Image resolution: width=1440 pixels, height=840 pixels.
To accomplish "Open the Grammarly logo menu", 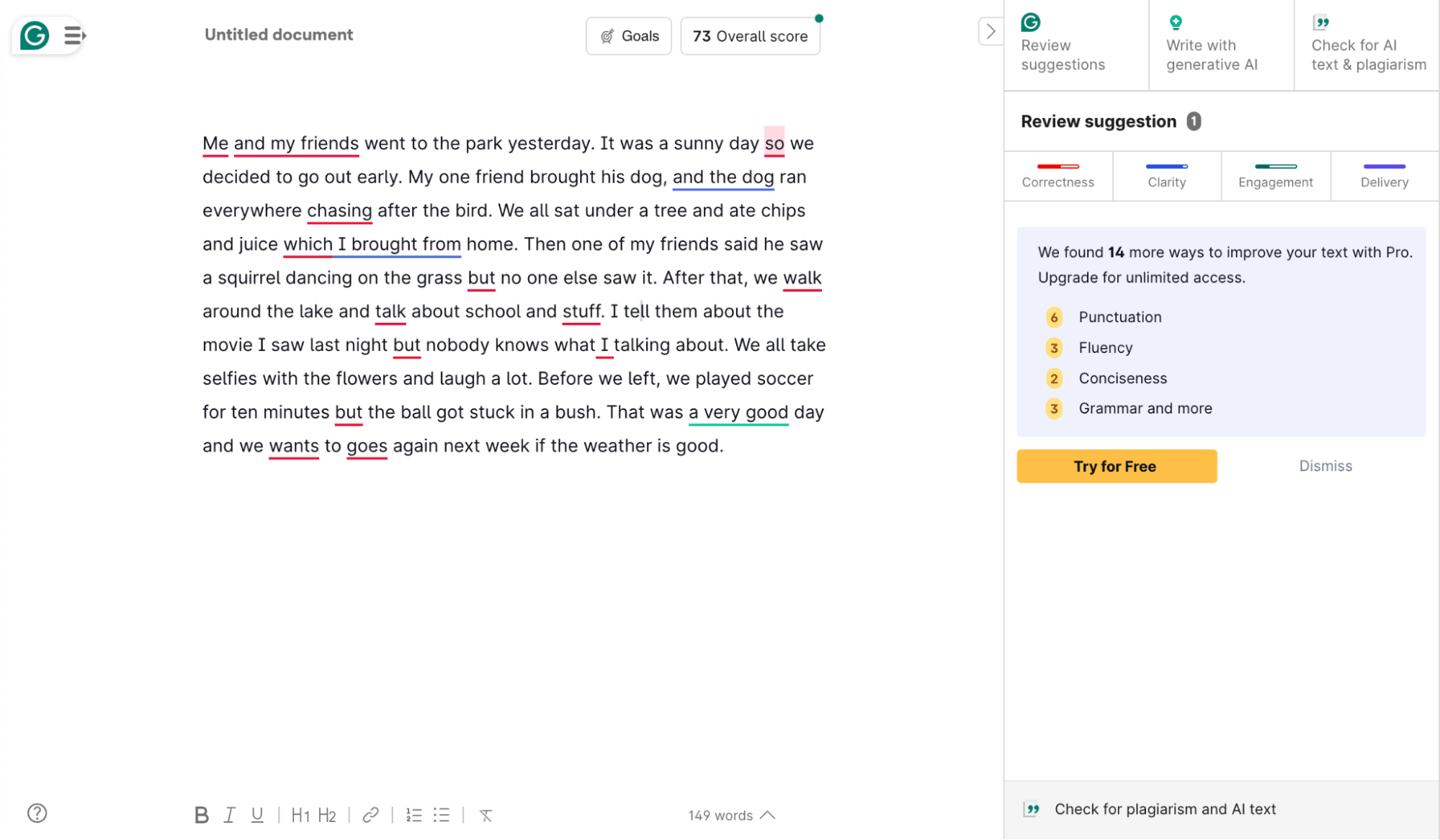I will [35, 35].
